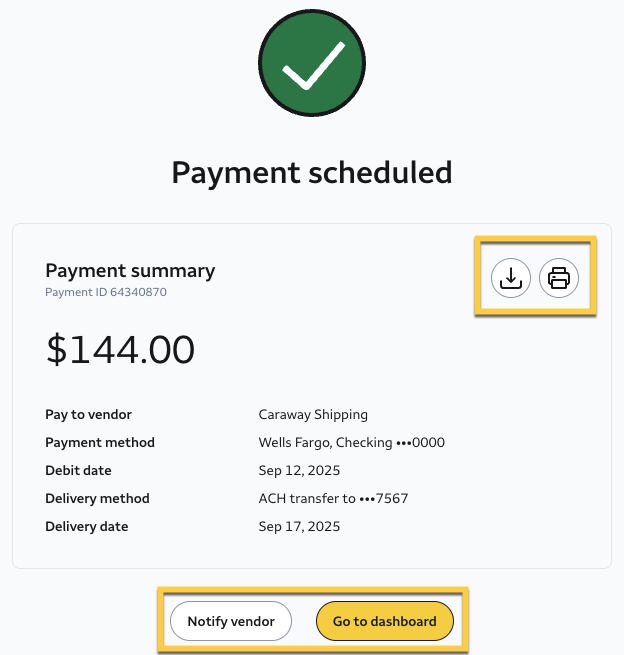The image size is (624, 655).
Task: Click the Payment summary title
Action: click(x=130, y=270)
